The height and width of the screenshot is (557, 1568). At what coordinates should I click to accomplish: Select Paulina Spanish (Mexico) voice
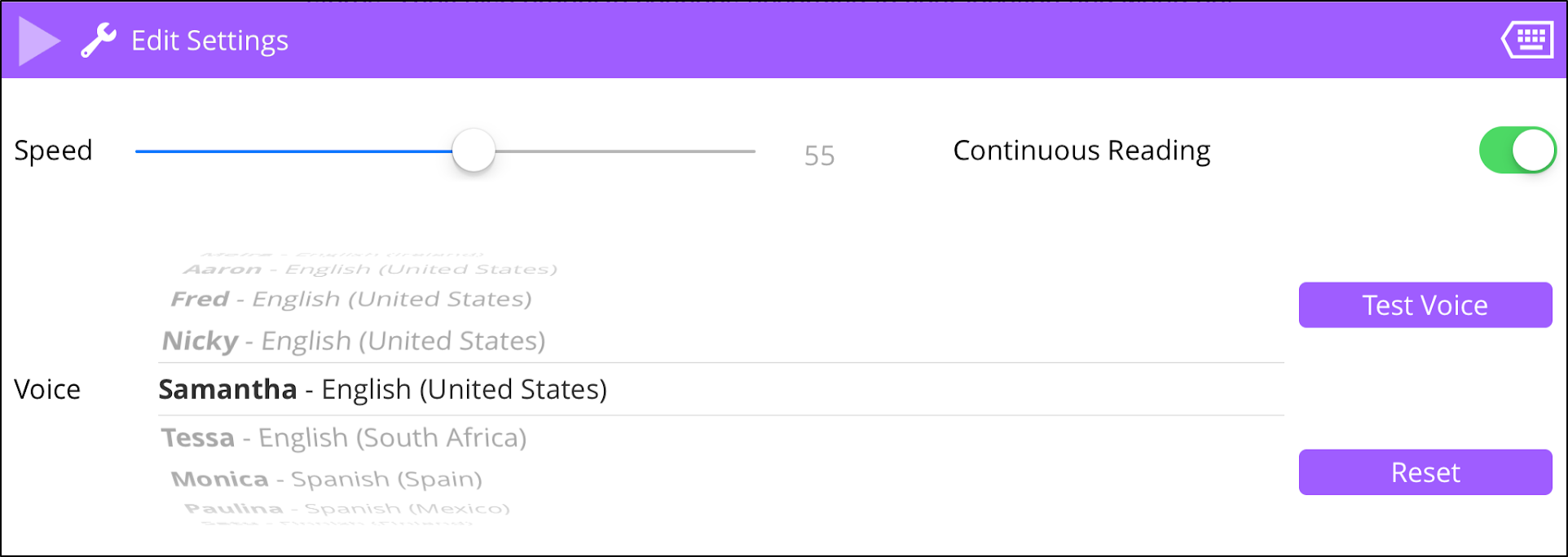[x=347, y=509]
